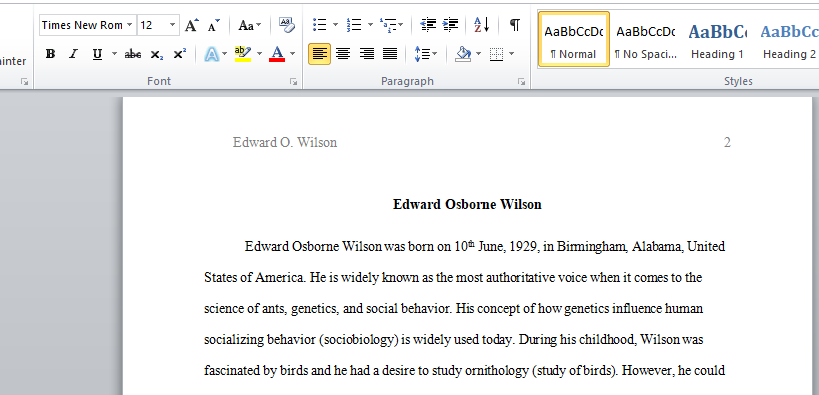The image size is (819, 395).
Task: Click the Bullets list icon
Action: (x=319, y=25)
